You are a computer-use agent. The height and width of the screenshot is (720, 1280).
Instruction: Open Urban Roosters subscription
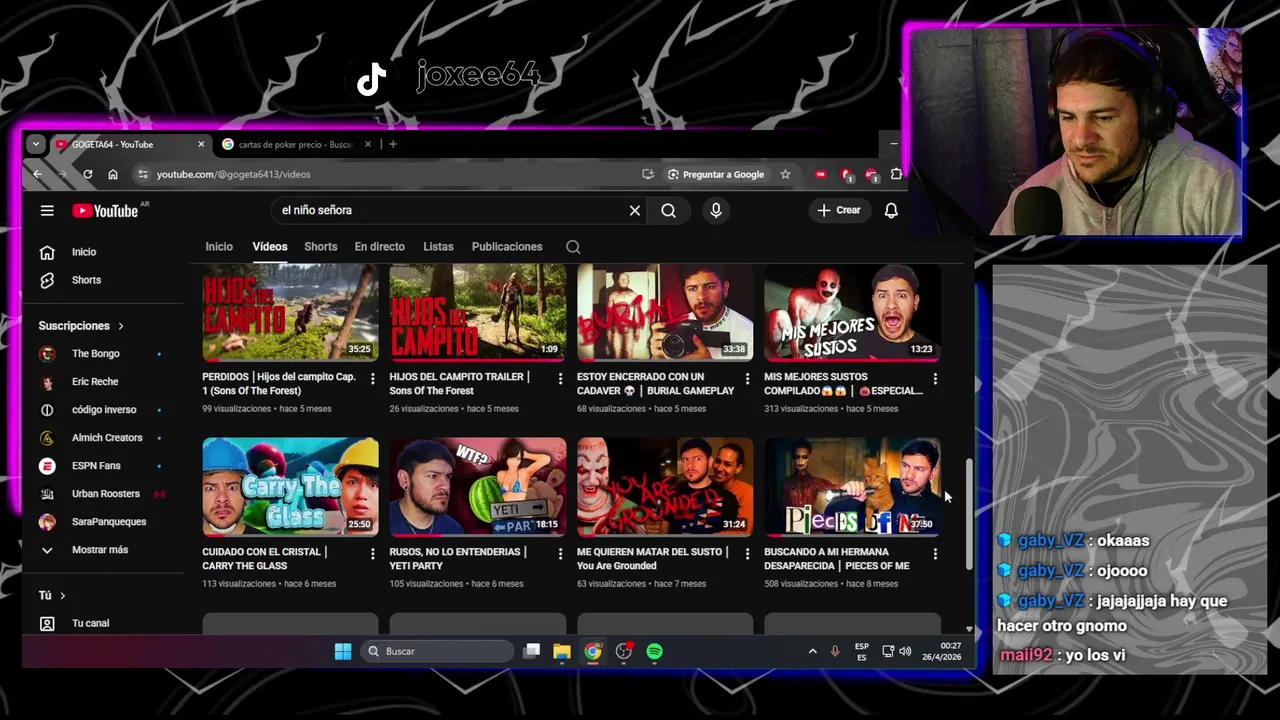pyautogui.click(x=106, y=494)
